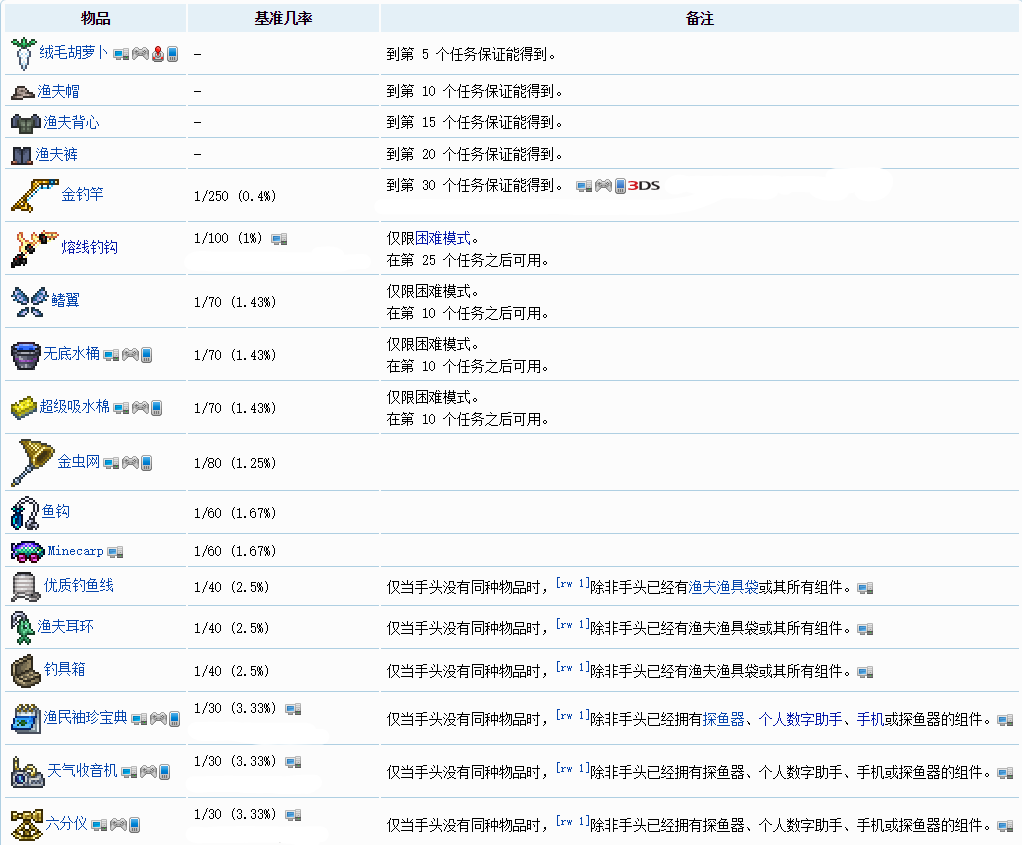Click mobile version icon beside 超级吸水棉
This screenshot has height=845, width=1022.
(x=156, y=408)
